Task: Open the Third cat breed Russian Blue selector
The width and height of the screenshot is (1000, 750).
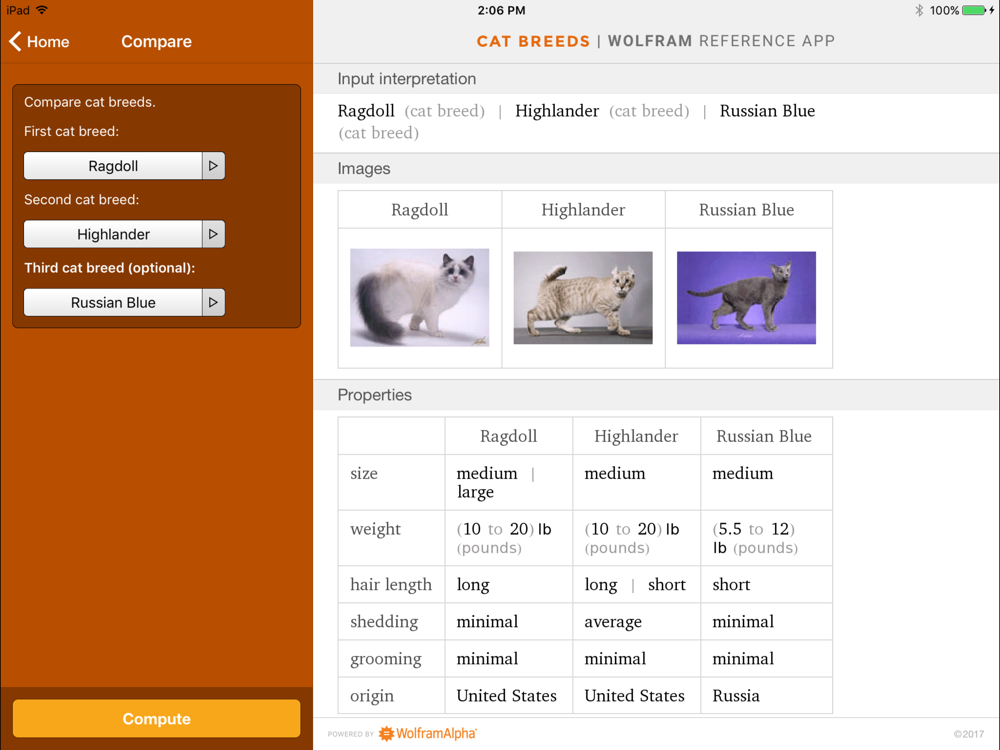Action: [114, 302]
